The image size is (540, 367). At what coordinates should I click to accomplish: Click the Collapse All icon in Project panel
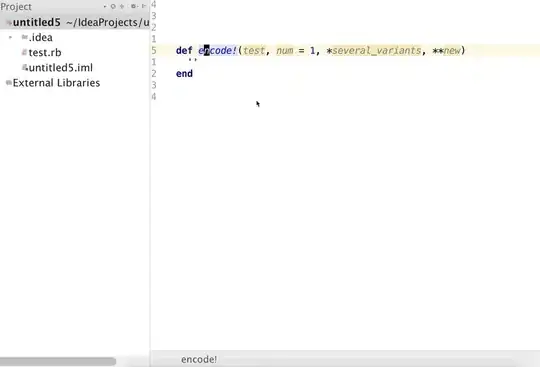tap(122, 7)
